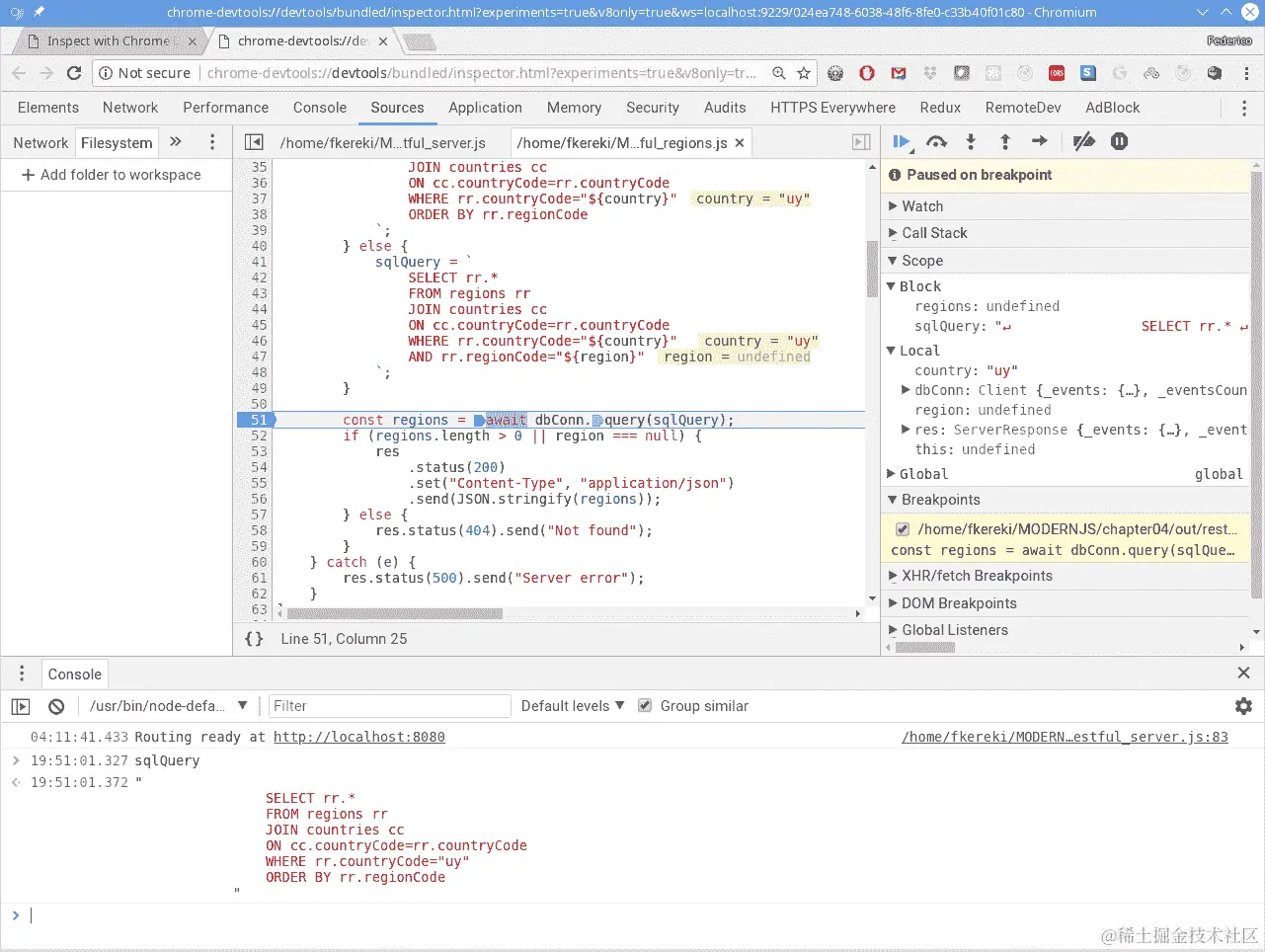This screenshot has height=952, width=1265.
Task: Open restful_server.js:83 source link
Action: [1065, 737]
